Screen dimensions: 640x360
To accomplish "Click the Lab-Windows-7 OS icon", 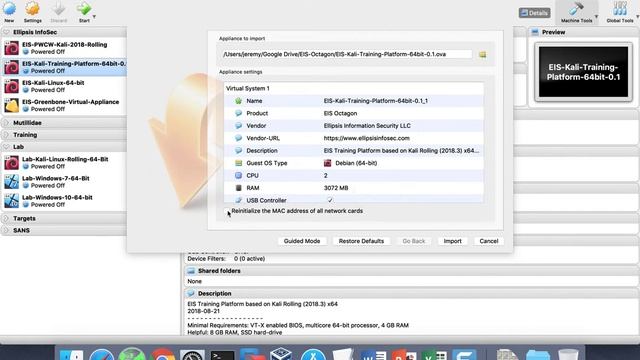I will click(x=11, y=182).
